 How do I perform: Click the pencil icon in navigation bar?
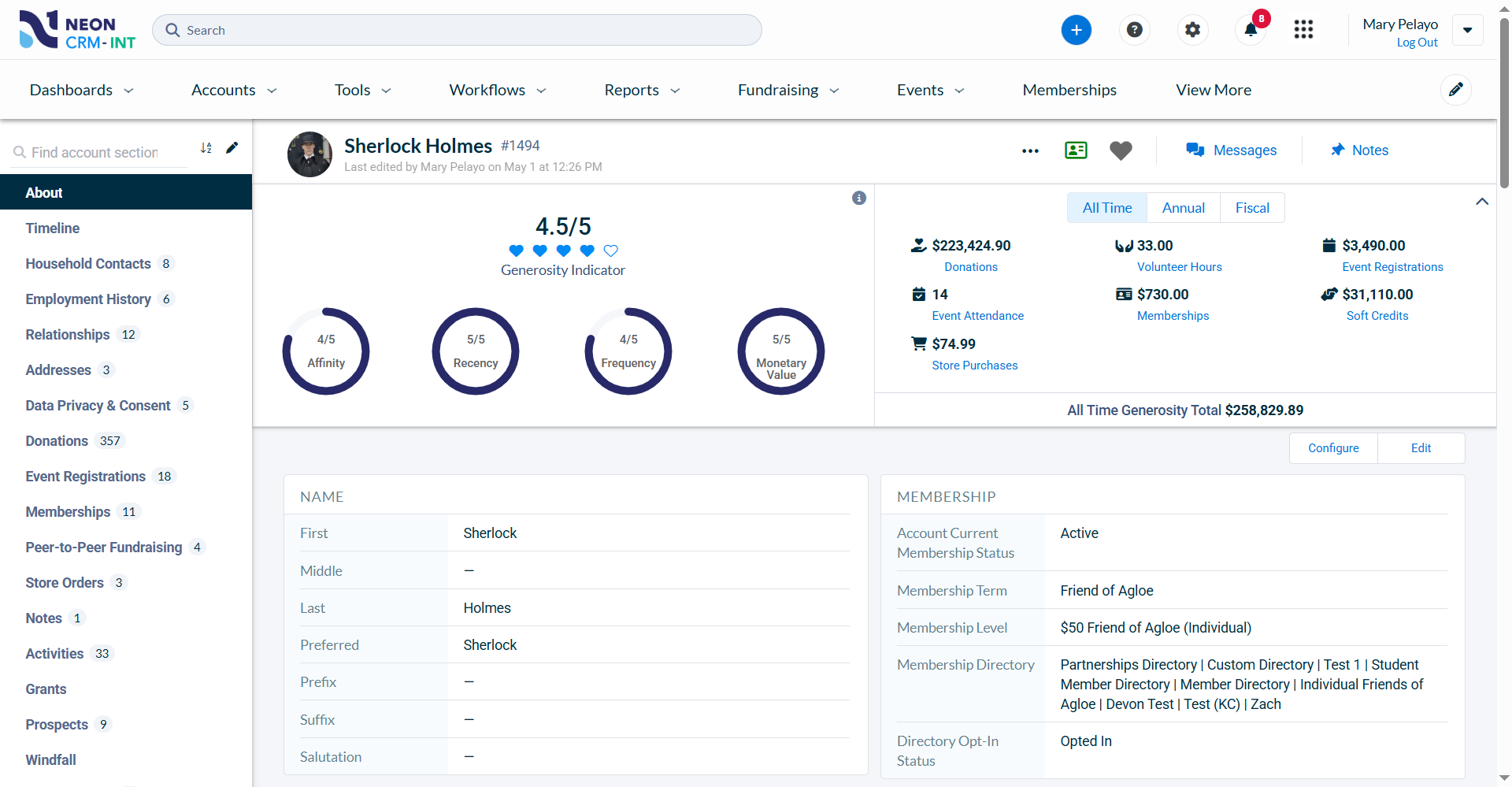click(1455, 90)
